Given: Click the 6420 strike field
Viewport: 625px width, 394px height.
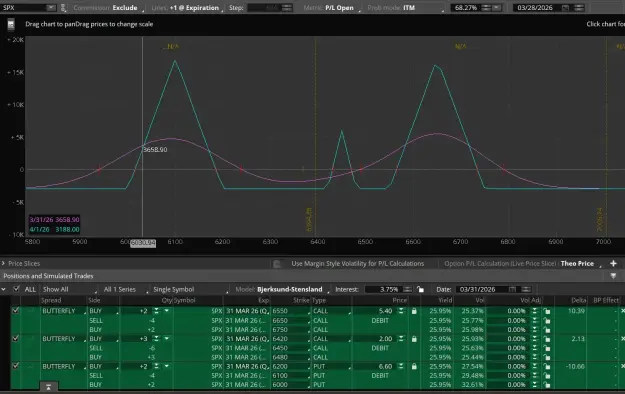Looking at the screenshot, I should coord(291,339).
